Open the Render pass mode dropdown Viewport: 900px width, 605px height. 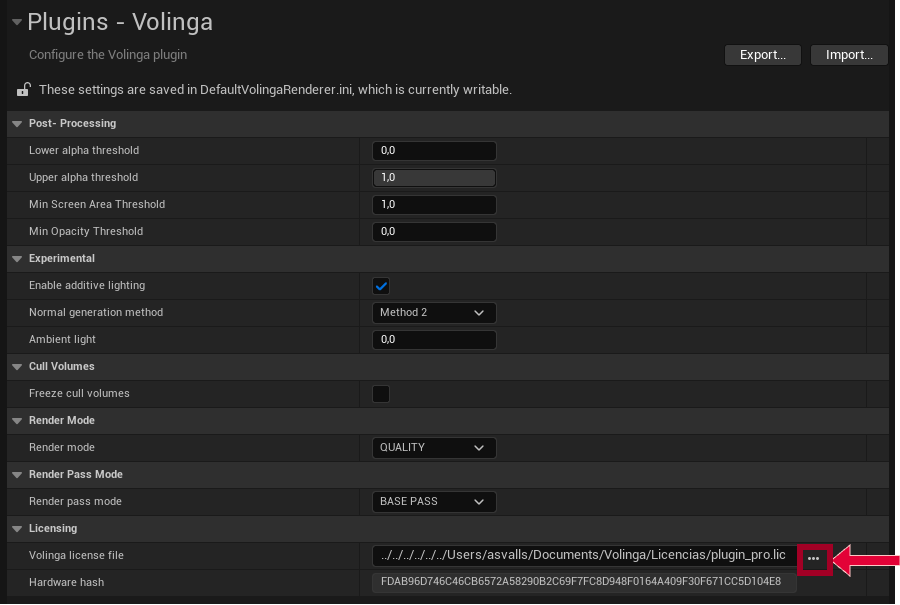click(x=434, y=502)
